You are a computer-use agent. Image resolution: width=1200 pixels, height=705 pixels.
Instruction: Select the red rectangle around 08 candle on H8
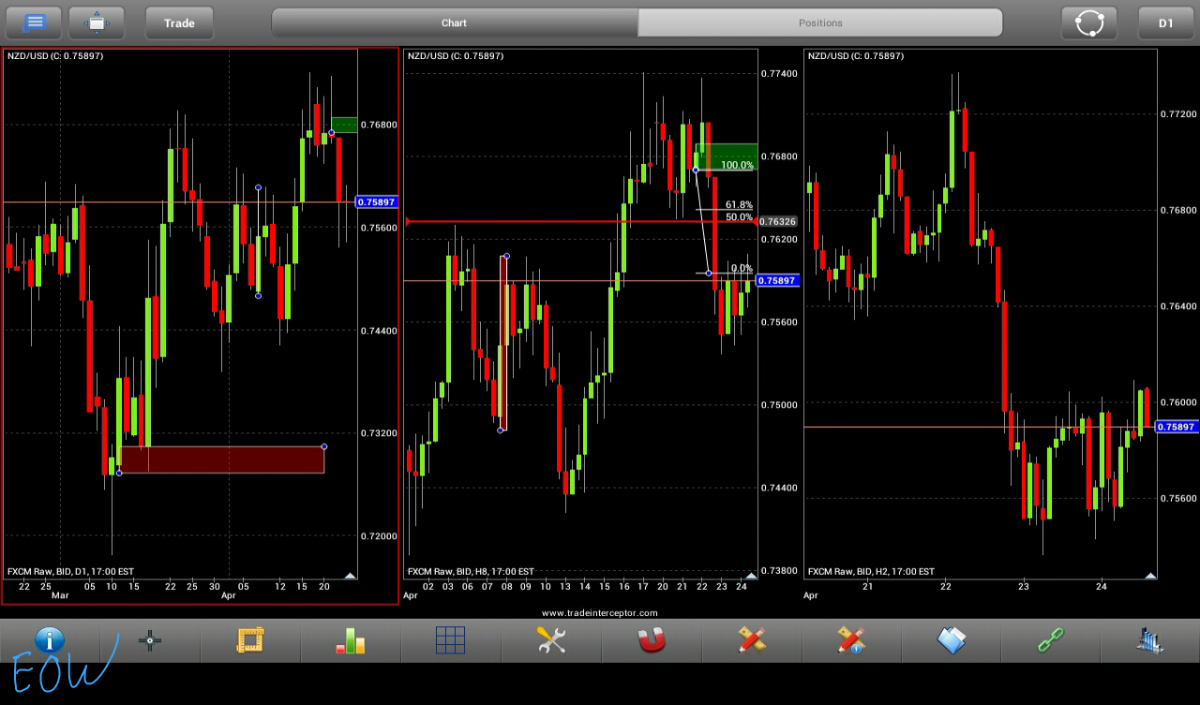point(503,343)
